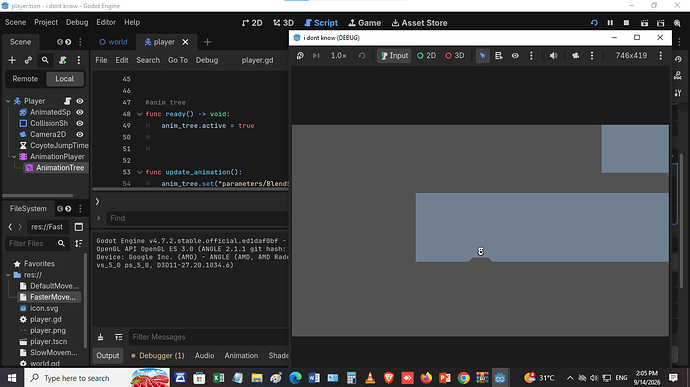Close the player scene tab
Viewport: 690px width, 387px height.
pos(186,42)
